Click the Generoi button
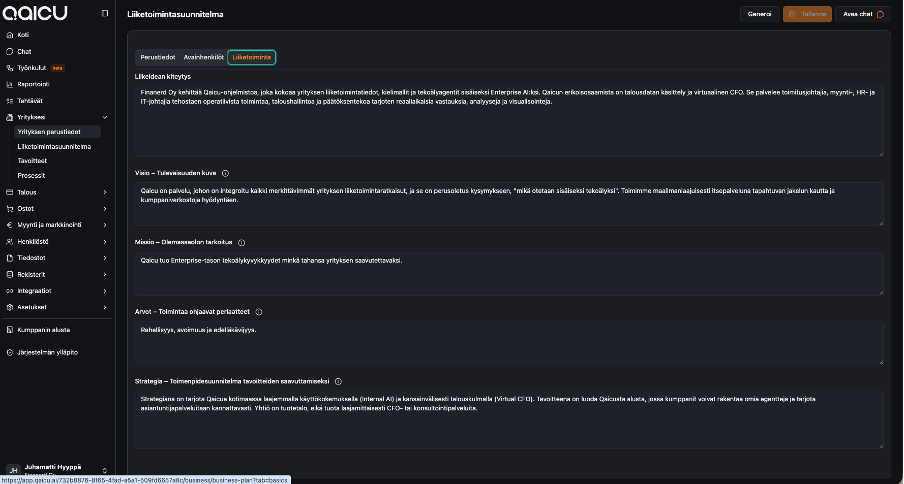Viewport: 904px width, 484px height. [x=758, y=14]
